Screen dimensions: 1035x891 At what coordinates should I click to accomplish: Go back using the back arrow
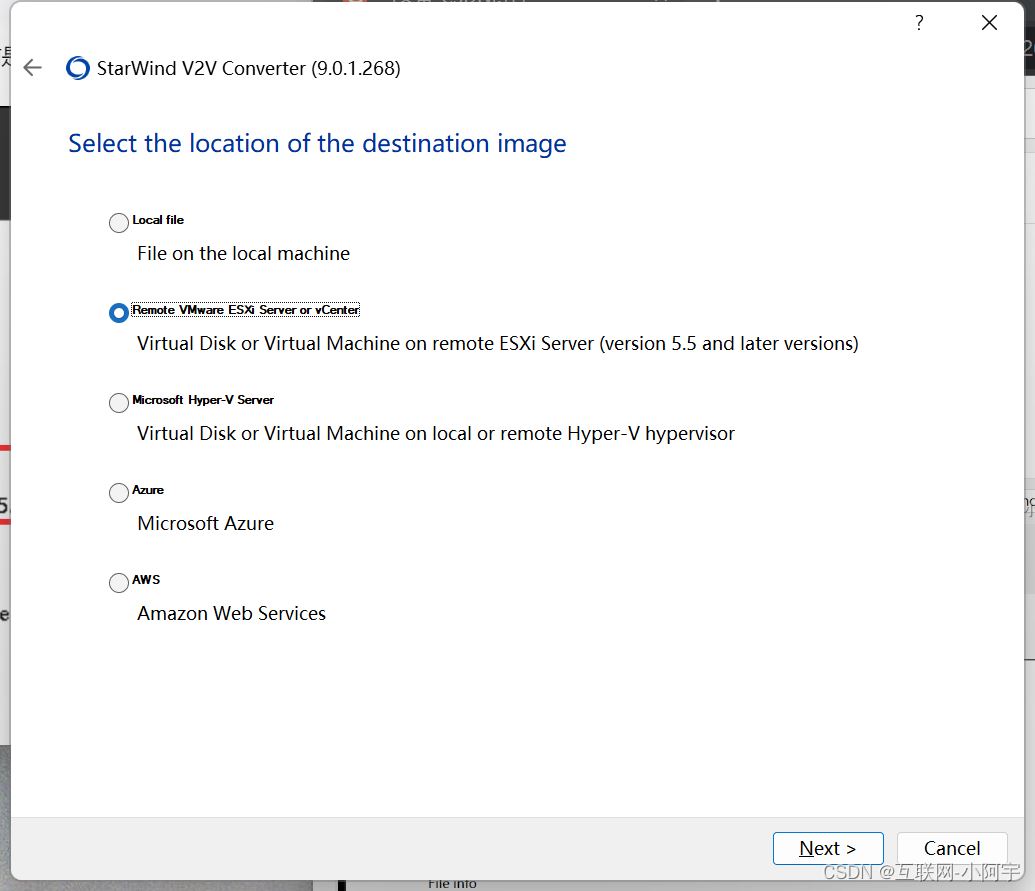click(x=32, y=67)
